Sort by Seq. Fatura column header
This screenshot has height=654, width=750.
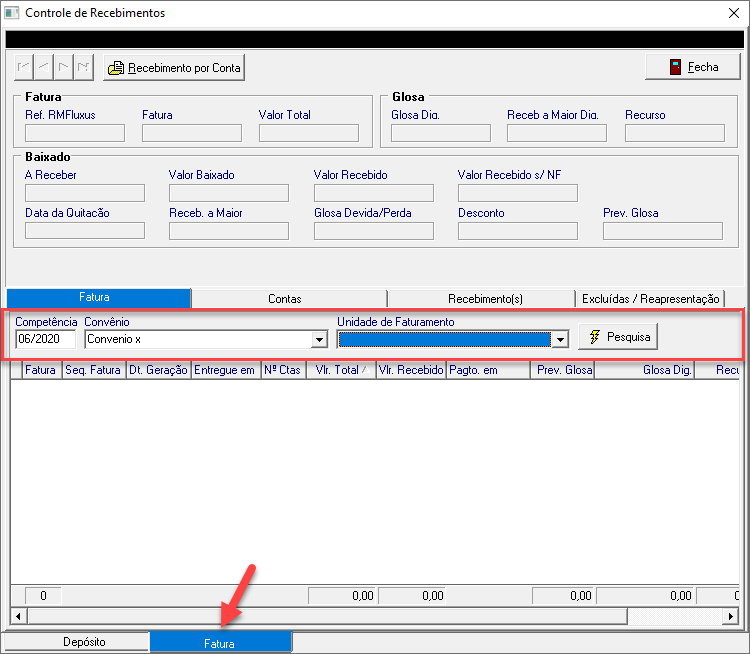pyautogui.click(x=94, y=370)
